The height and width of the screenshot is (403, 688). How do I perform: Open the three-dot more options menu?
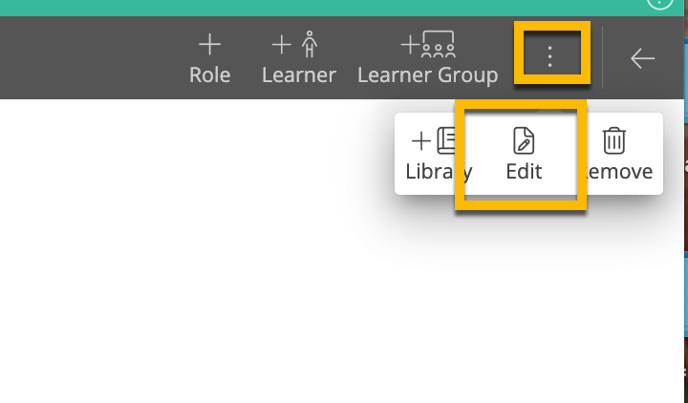pos(550,56)
